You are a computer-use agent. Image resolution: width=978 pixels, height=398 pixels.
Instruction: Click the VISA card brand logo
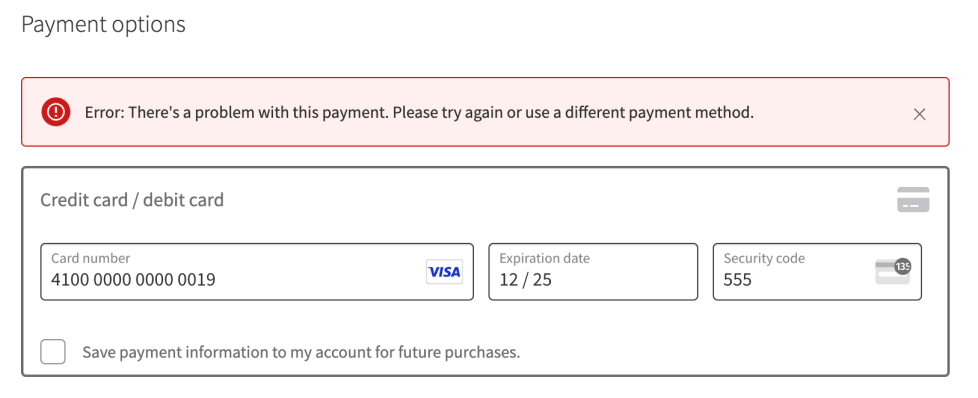tap(444, 272)
